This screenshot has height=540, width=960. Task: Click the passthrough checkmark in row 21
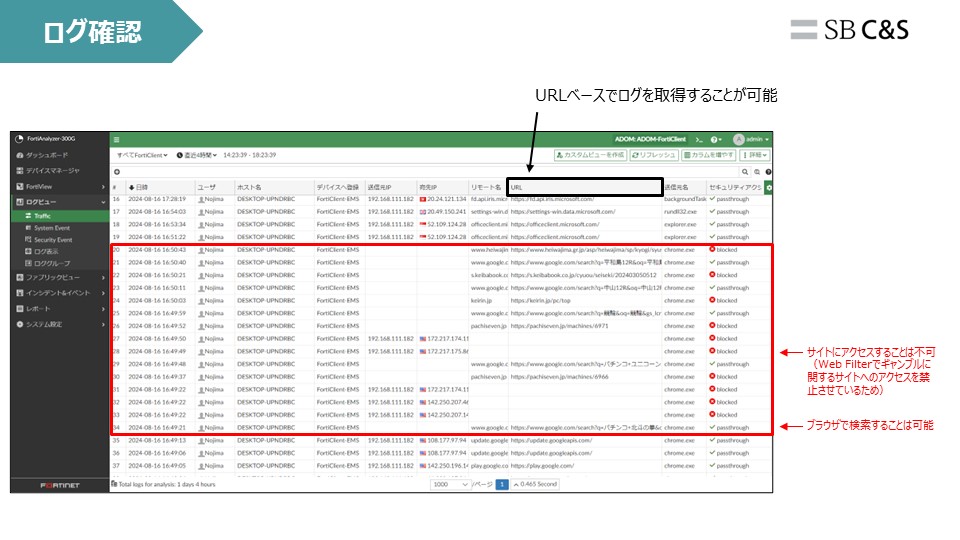coord(712,262)
